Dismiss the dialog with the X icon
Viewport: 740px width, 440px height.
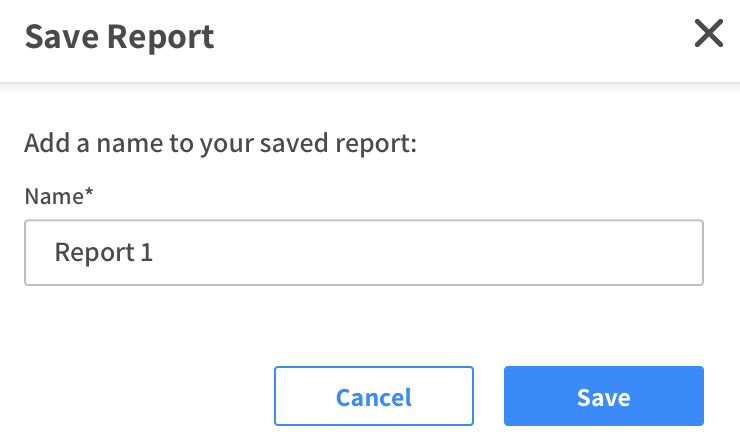click(708, 35)
